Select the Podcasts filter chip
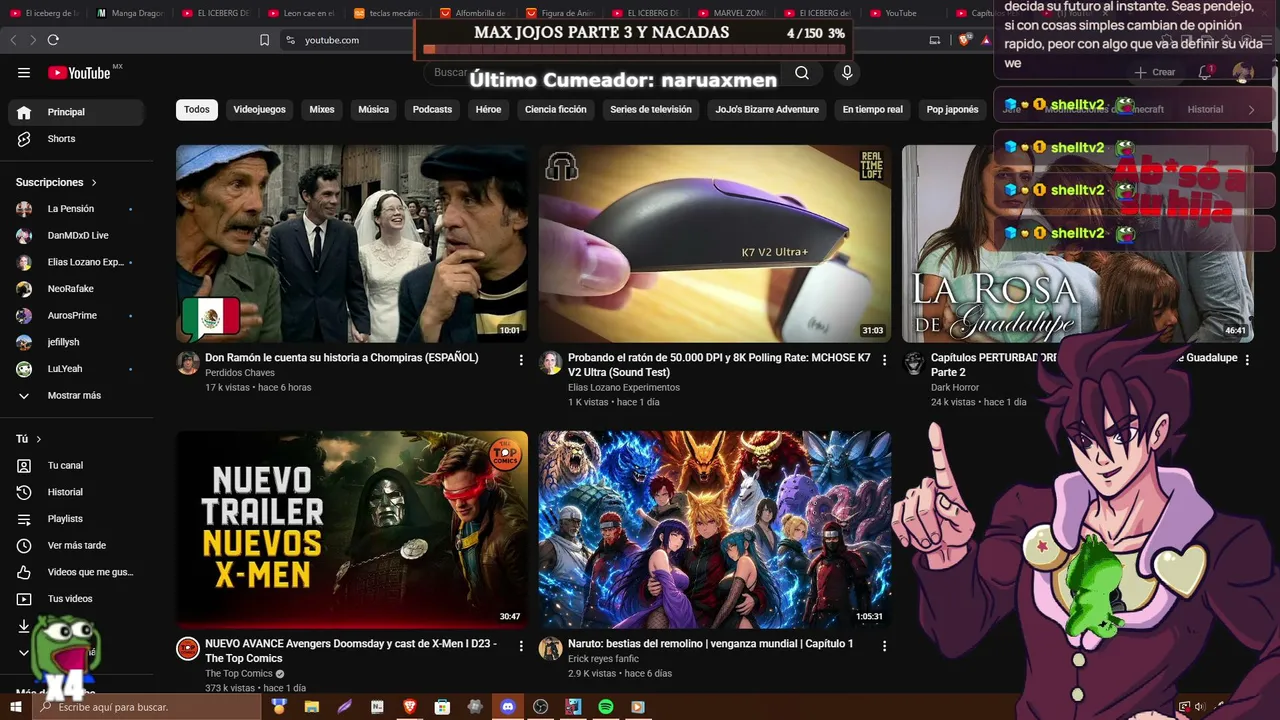 click(432, 110)
